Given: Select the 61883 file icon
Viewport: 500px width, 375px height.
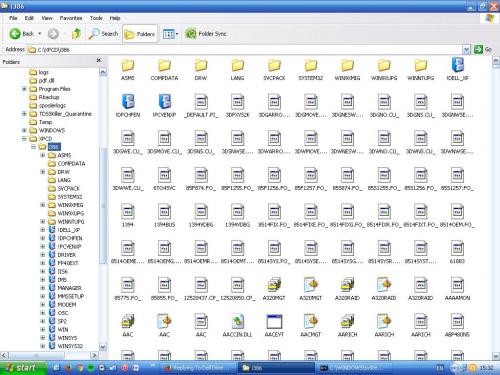Looking at the screenshot, I should (x=457, y=248).
